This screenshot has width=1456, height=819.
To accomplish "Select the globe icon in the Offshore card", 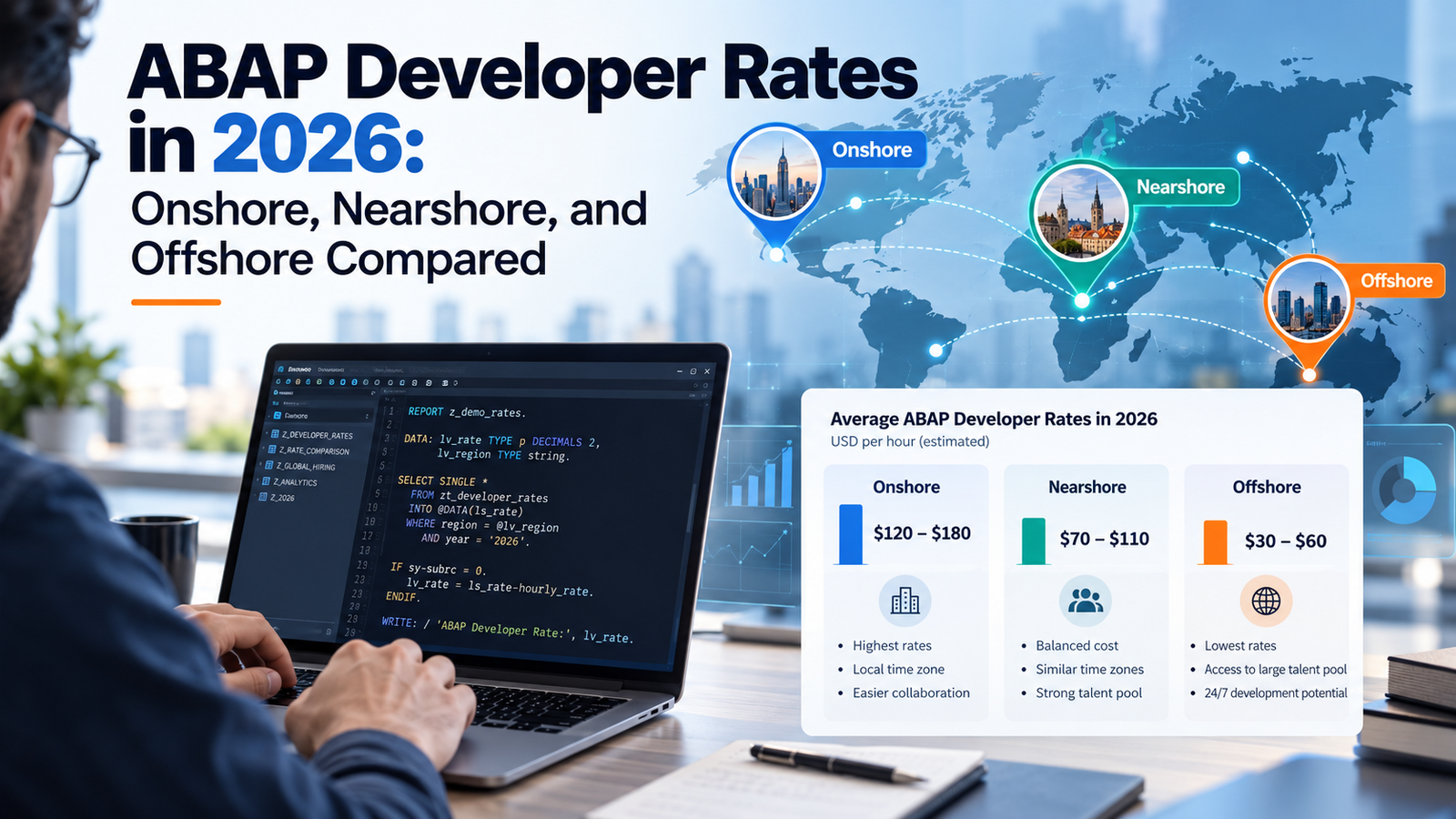I will tap(1266, 601).
